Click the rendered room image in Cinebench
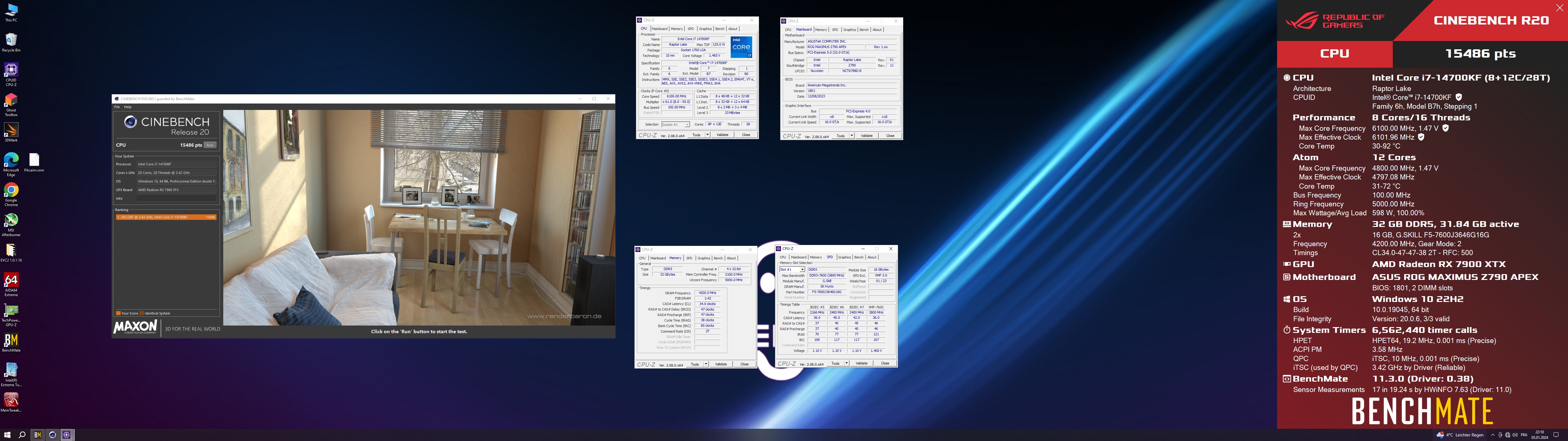The height and width of the screenshot is (441, 1568). (x=419, y=217)
